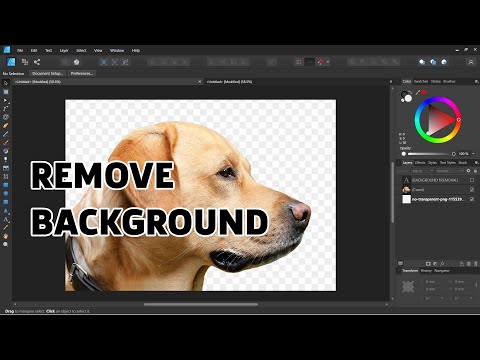Open Layers panel options menu icon
The height and width of the screenshot is (360, 480).
pyautogui.click(x=476, y=163)
